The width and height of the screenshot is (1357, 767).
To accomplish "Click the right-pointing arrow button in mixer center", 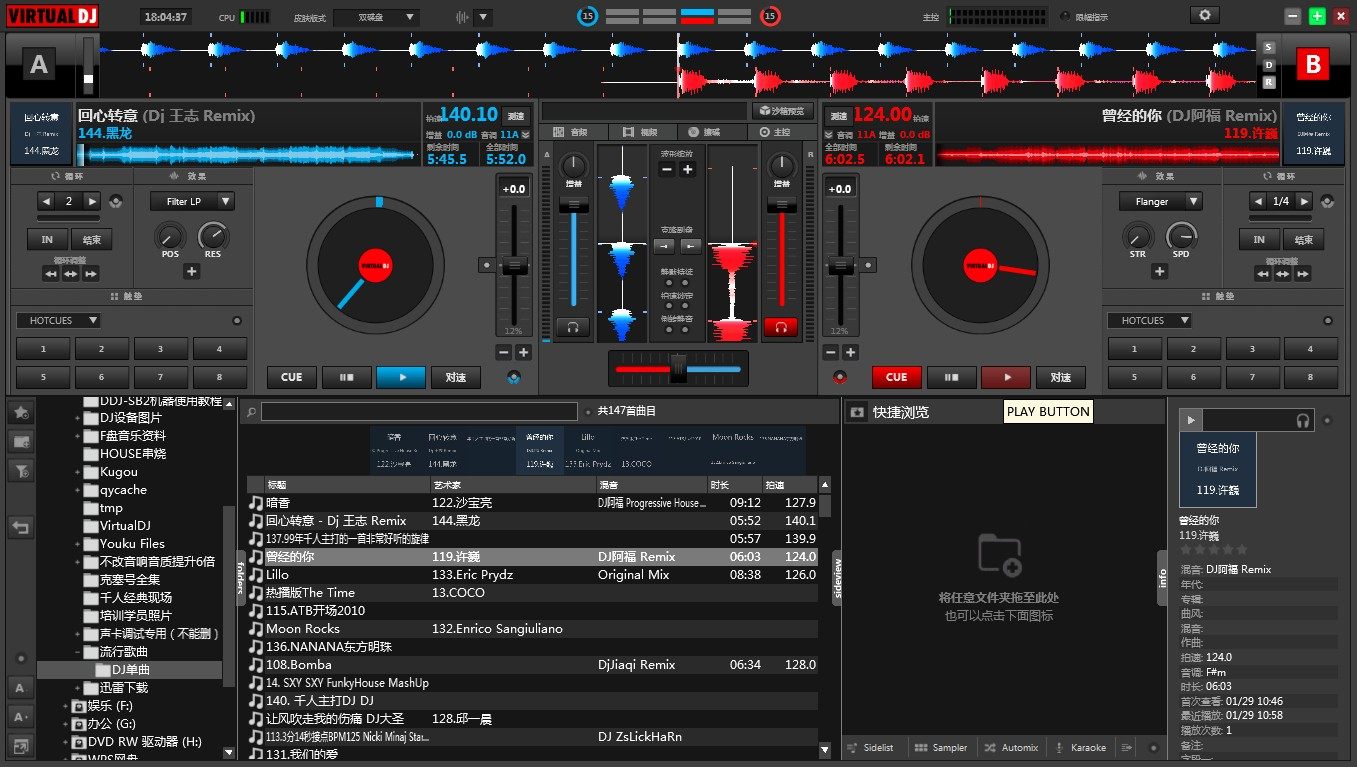I will [x=665, y=246].
